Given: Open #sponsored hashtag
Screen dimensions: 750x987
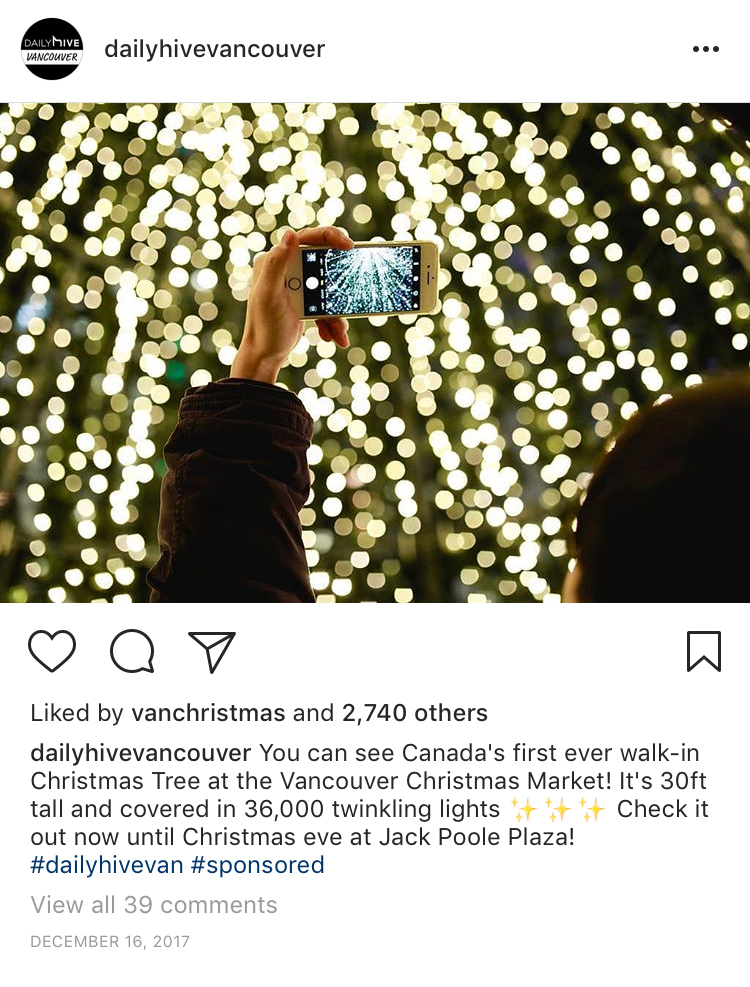Looking at the screenshot, I should 257,865.
